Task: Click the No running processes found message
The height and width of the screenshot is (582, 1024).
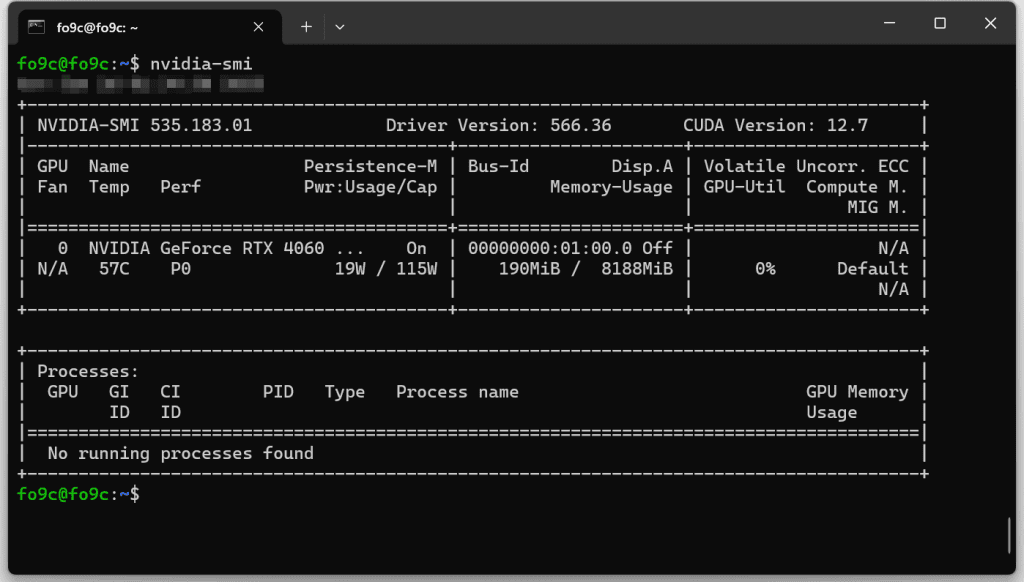Action: click(180, 453)
